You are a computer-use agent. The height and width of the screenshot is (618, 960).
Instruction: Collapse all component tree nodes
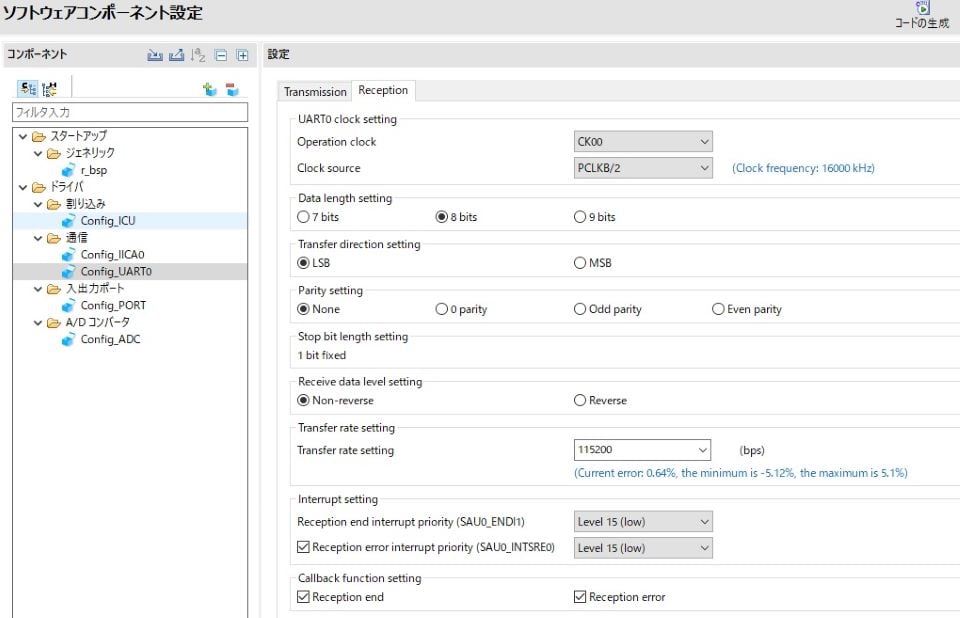point(220,55)
